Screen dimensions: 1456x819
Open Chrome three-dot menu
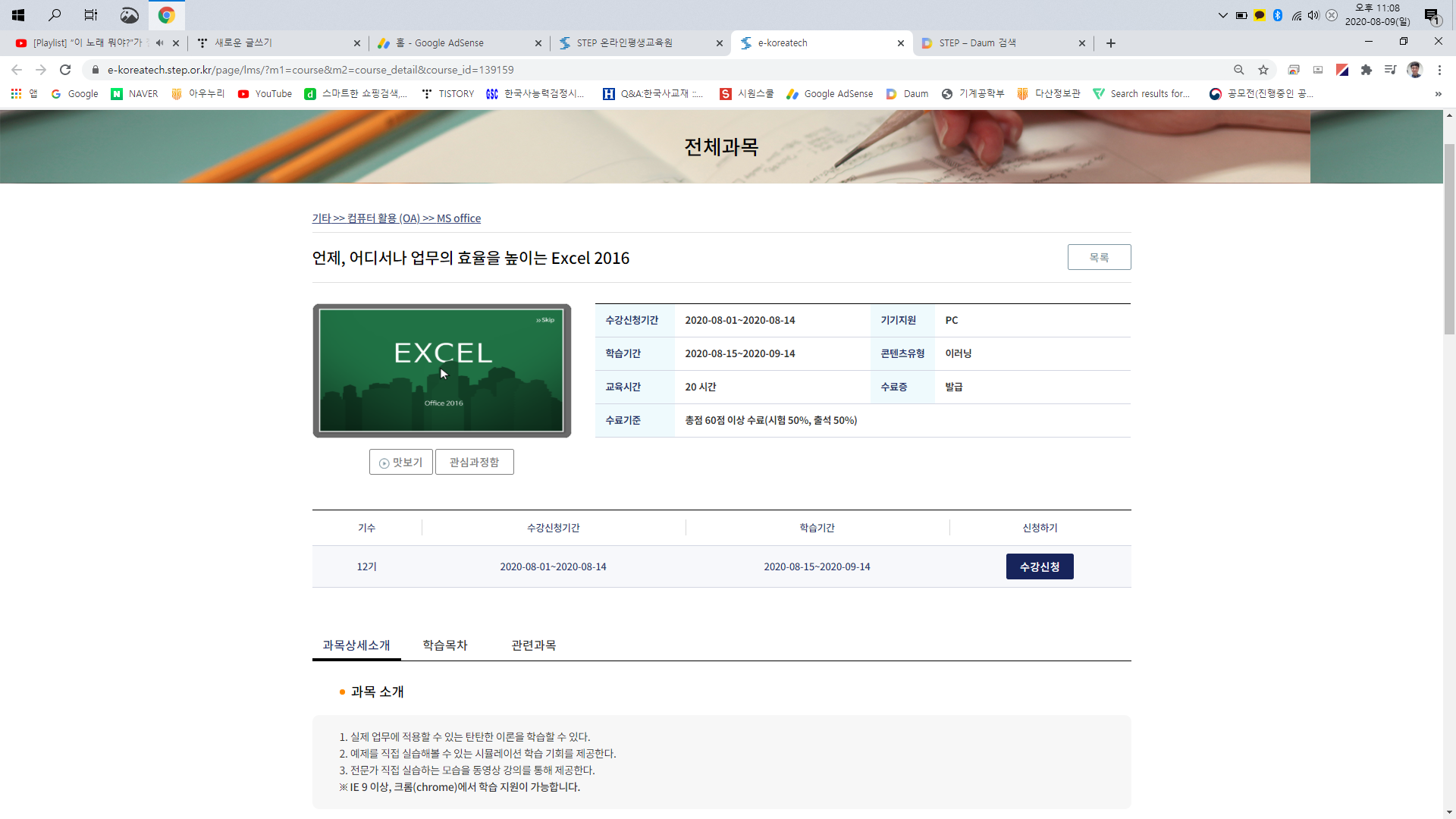tap(1439, 70)
